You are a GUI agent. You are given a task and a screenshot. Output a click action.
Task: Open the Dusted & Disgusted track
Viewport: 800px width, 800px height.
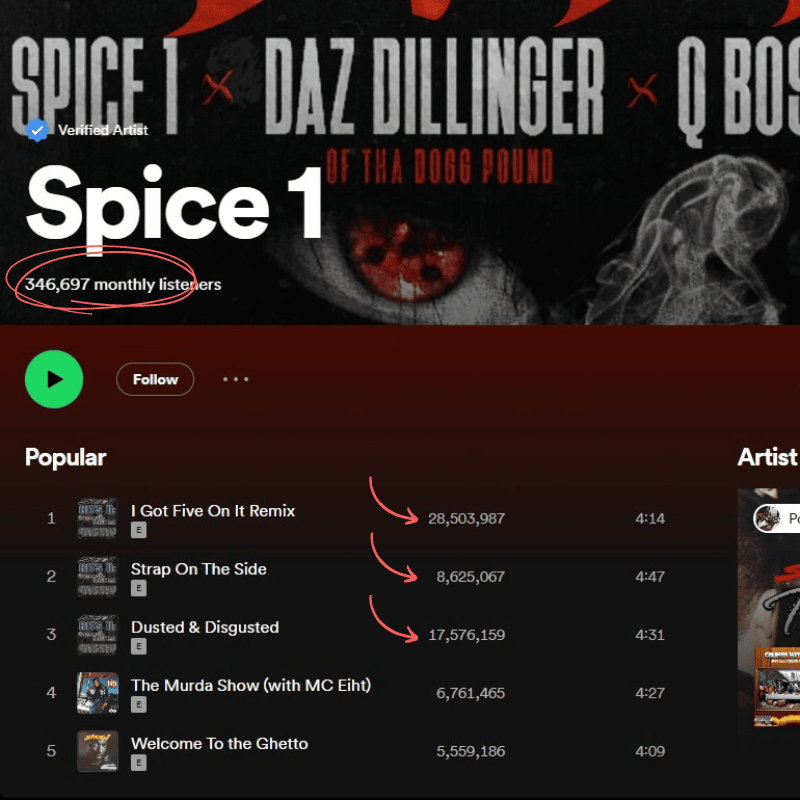205,627
